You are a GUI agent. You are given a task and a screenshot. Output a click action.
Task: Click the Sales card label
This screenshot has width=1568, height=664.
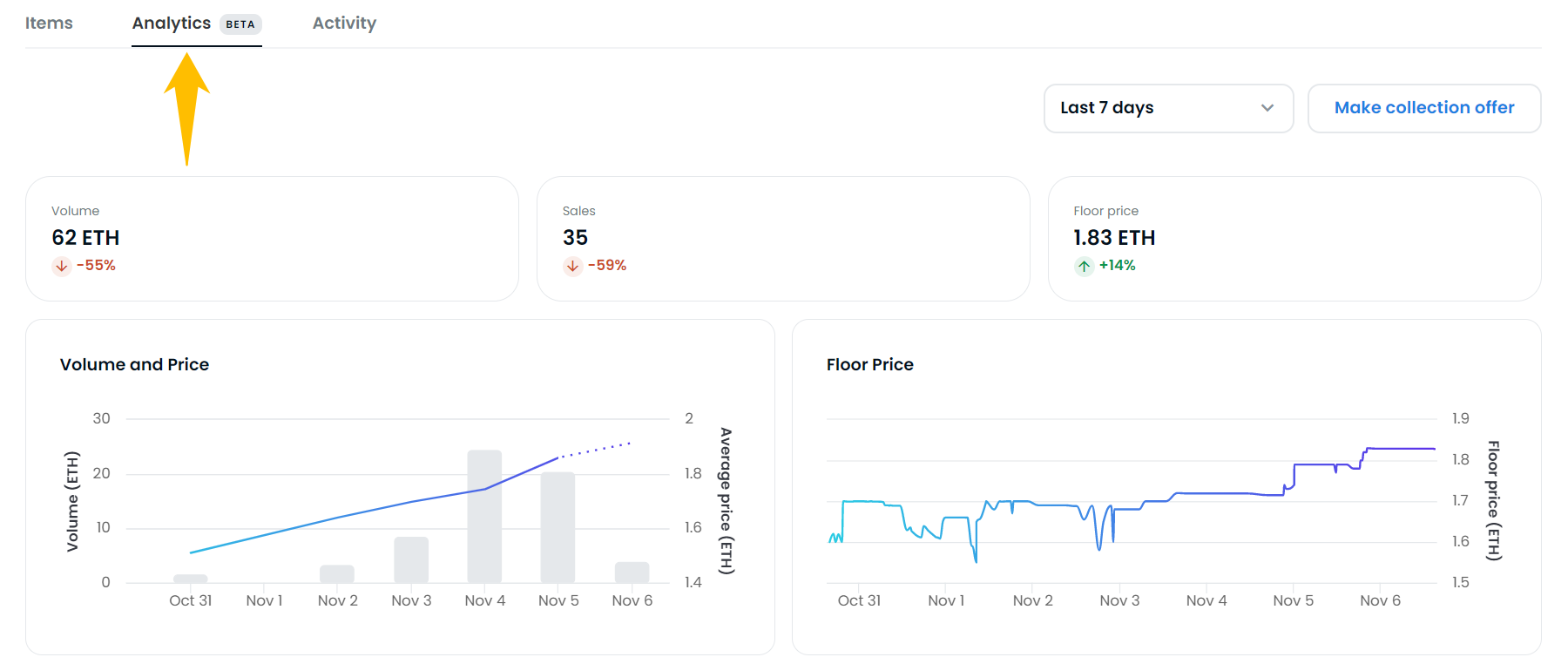(x=579, y=211)
